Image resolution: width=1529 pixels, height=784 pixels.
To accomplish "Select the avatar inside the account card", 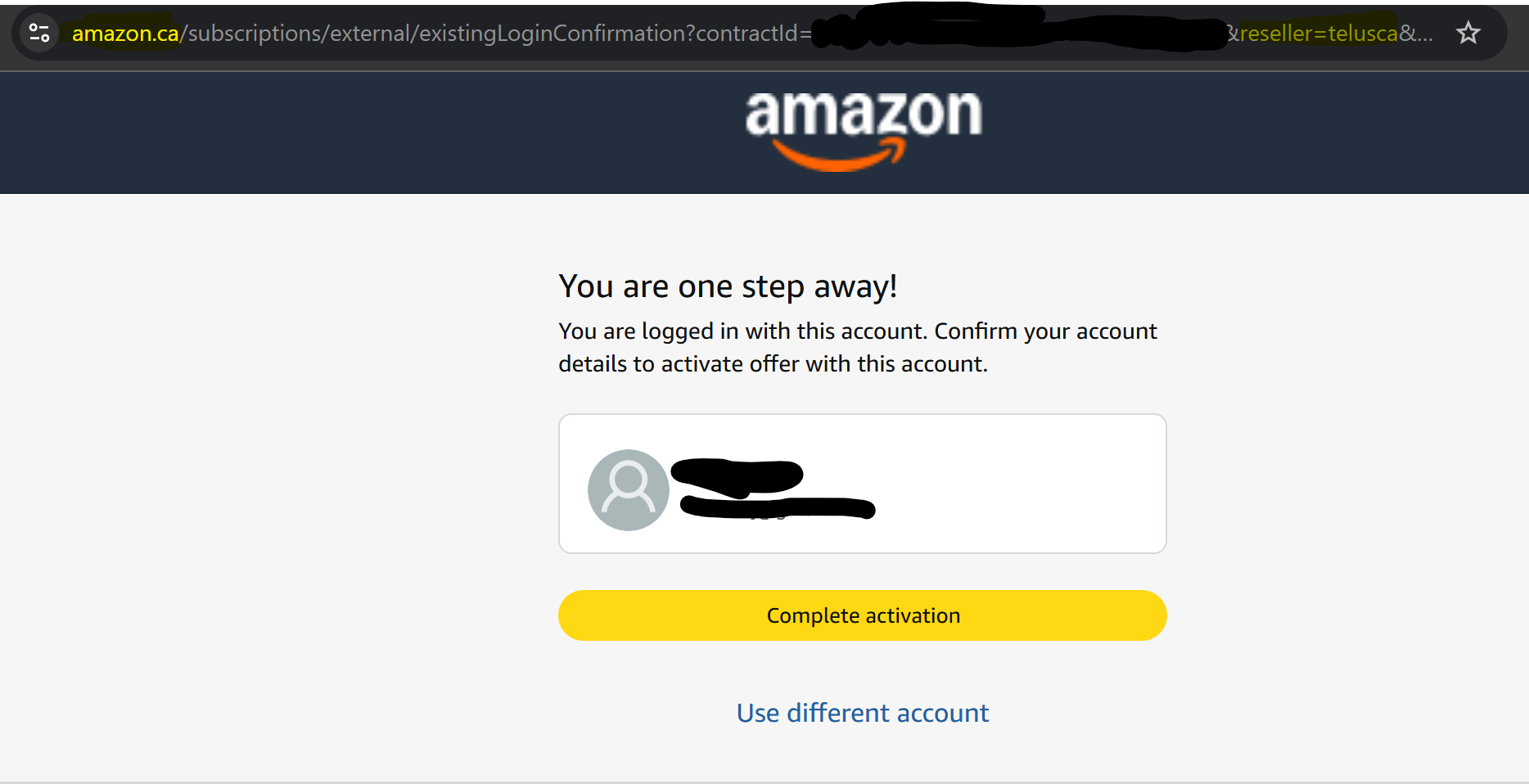I will pos(627,489).
